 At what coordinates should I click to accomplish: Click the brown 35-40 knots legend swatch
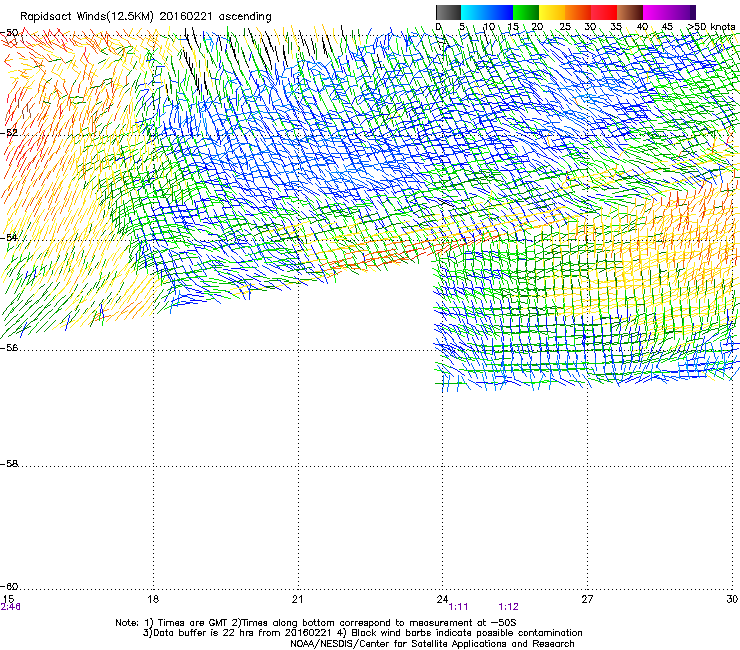click(x=630, y=12)
